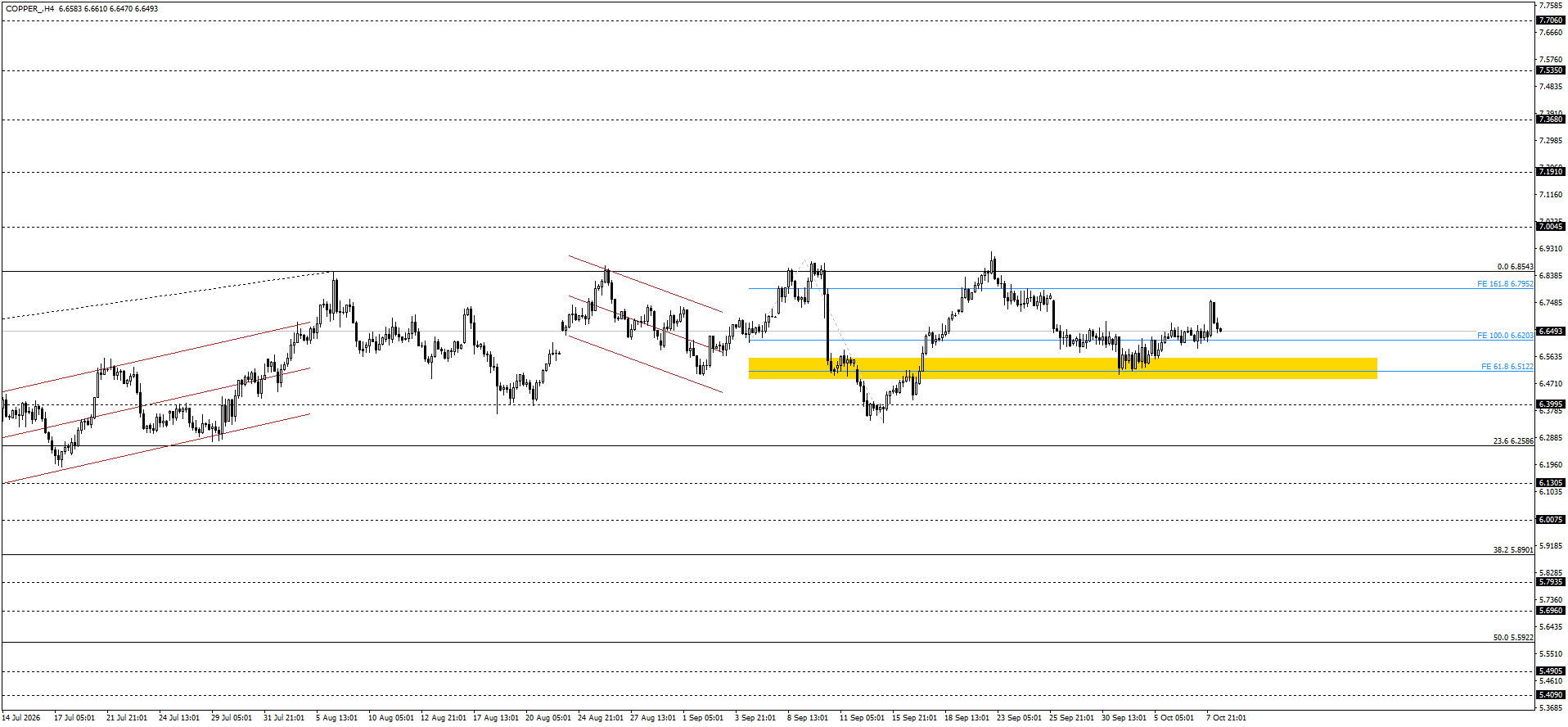Click the FE 100.0 6.6203 expansion label
The image size is (1568, 727).
point(1505,336)
